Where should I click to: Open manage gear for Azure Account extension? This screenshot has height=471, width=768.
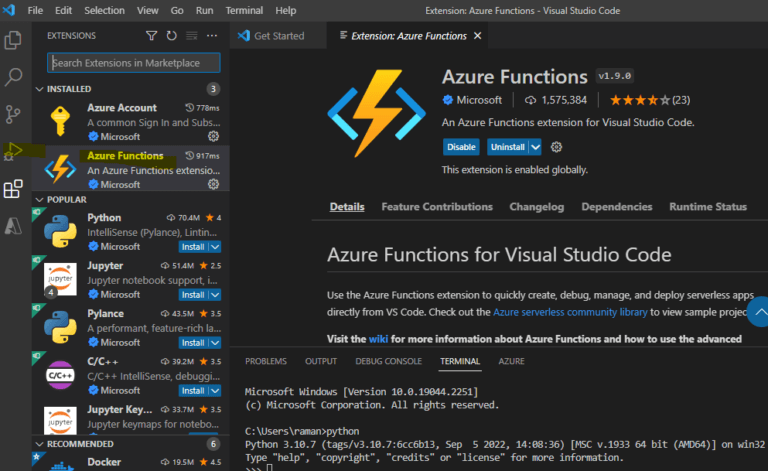[x=213, y=136]
